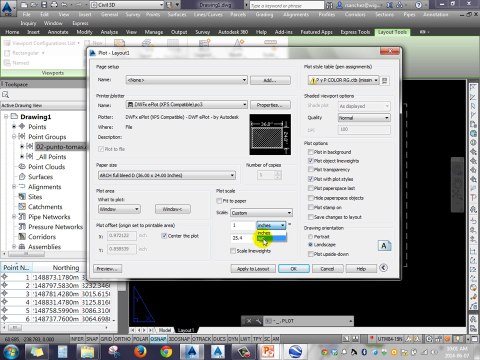This screenshot has width=480, height=360.
Task: Select the Surfaces node
Action: pyautogui.click(x=40, y=177)
